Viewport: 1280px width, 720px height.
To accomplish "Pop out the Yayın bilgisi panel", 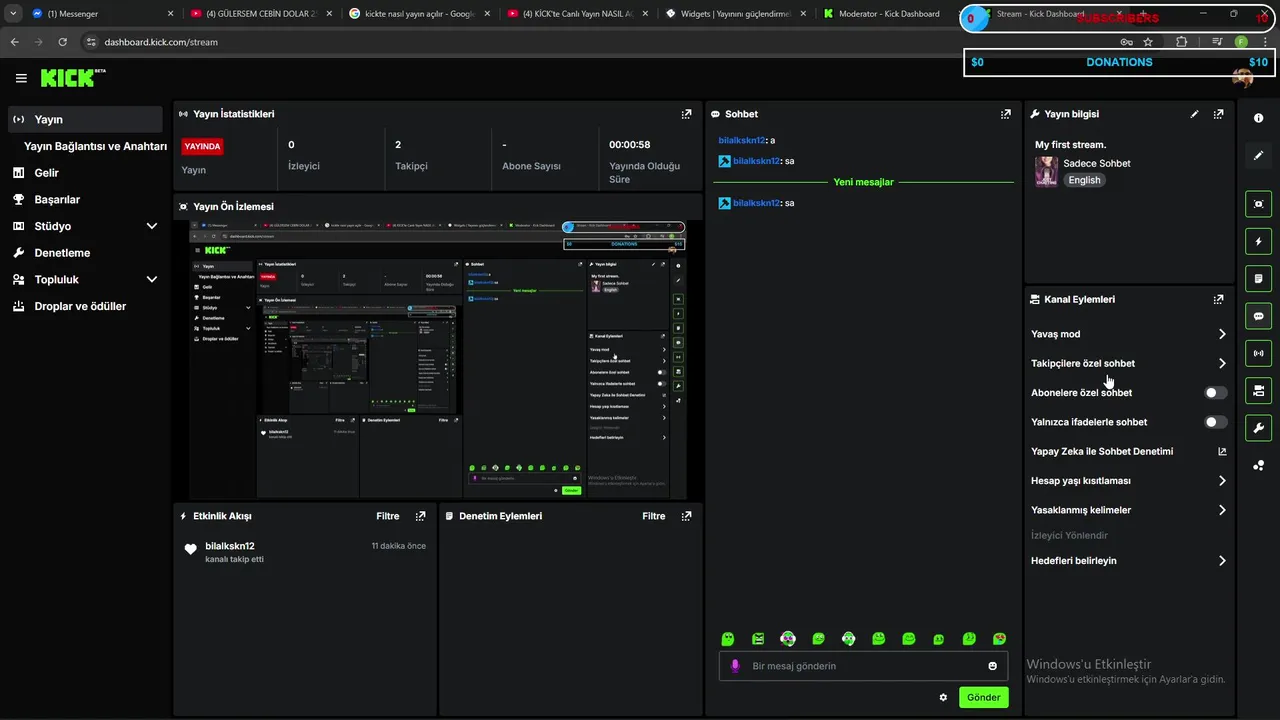I will (x=1218, y=114).
